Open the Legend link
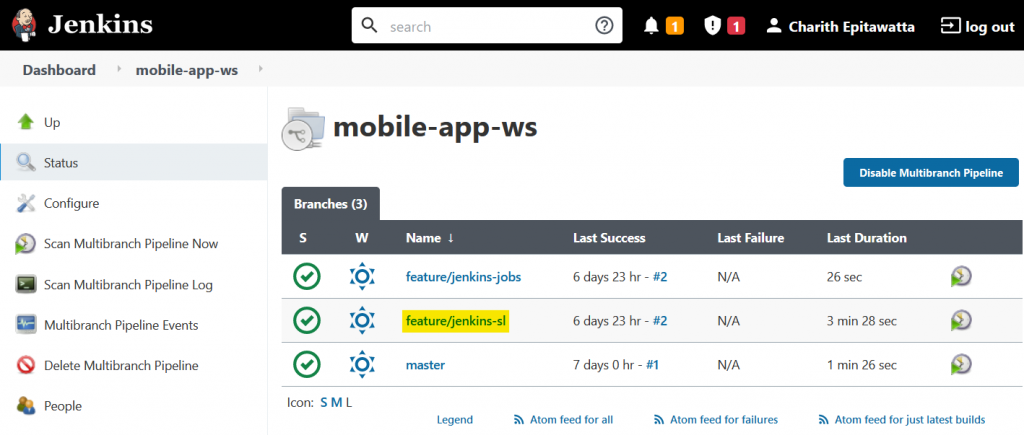The width and height of the screenshot is (1024, 435). point(455,419)
